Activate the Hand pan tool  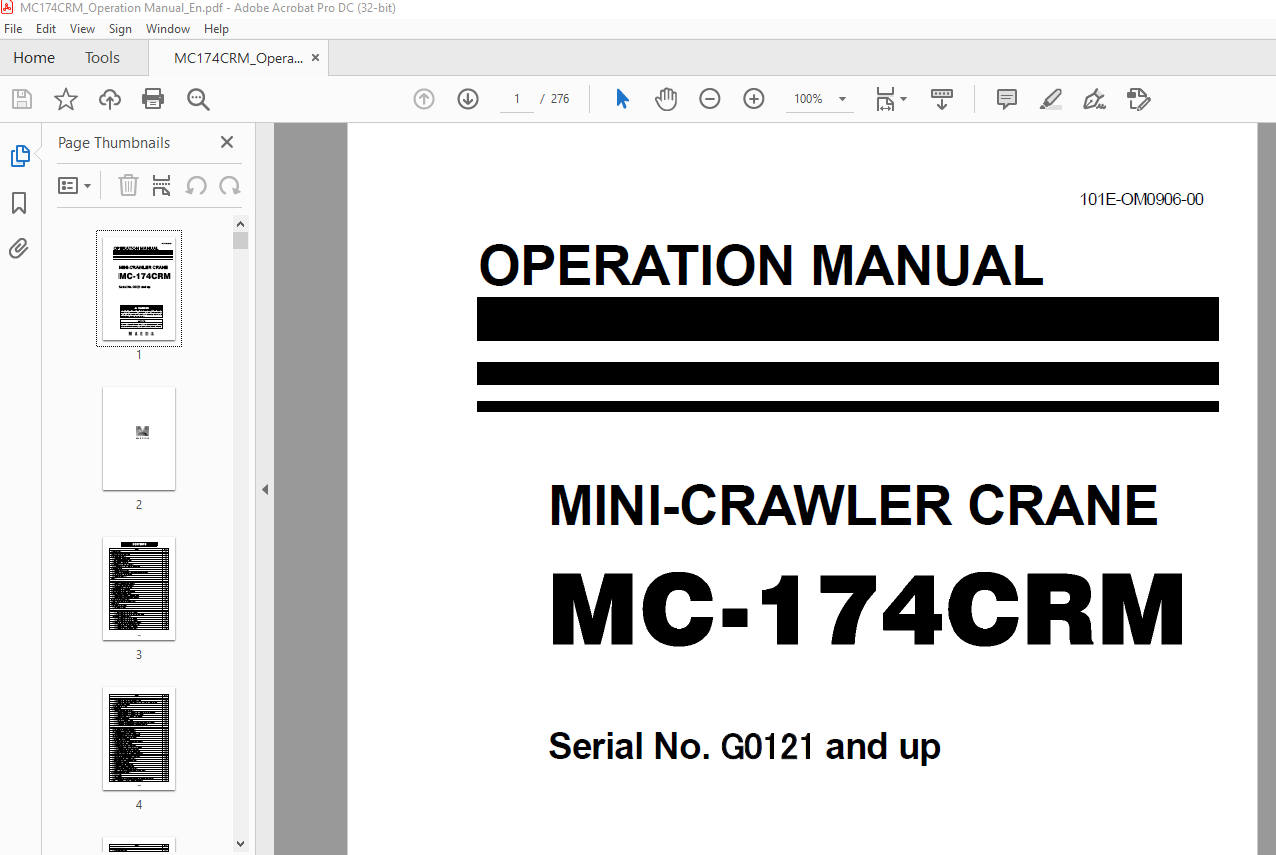[x=666, y=99]
